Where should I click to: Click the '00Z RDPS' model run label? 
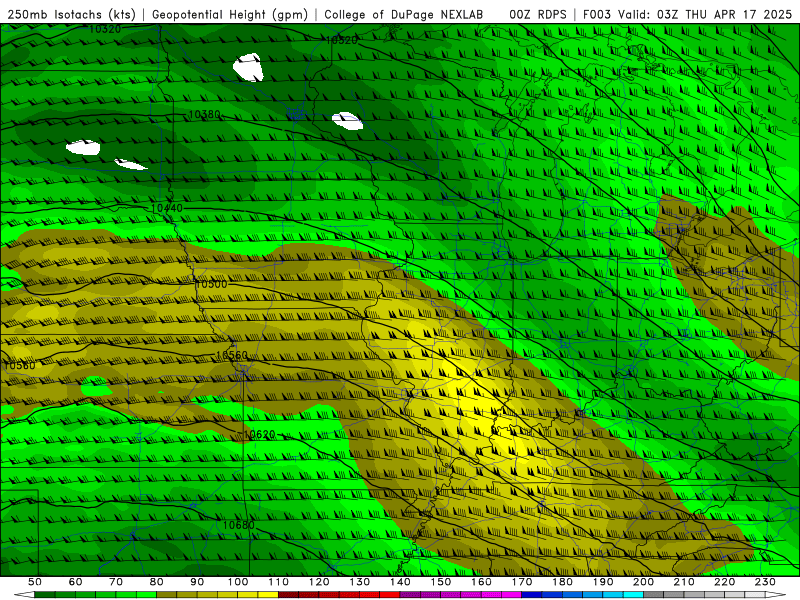[538, 15]
